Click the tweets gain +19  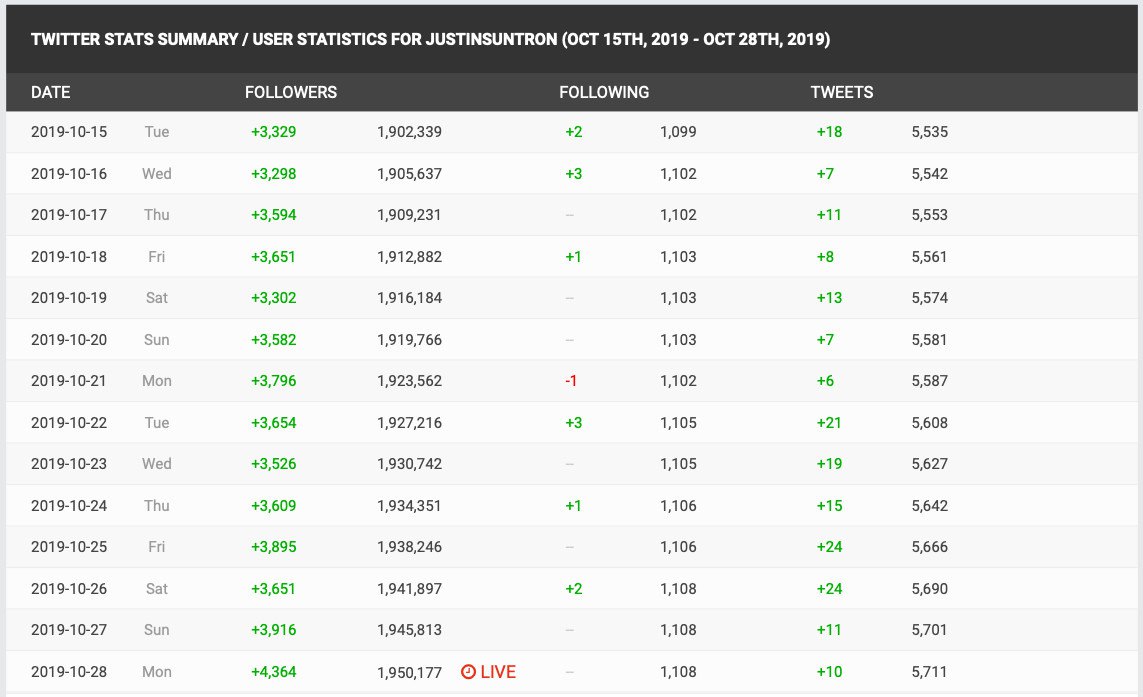click(x=829, y=464)
